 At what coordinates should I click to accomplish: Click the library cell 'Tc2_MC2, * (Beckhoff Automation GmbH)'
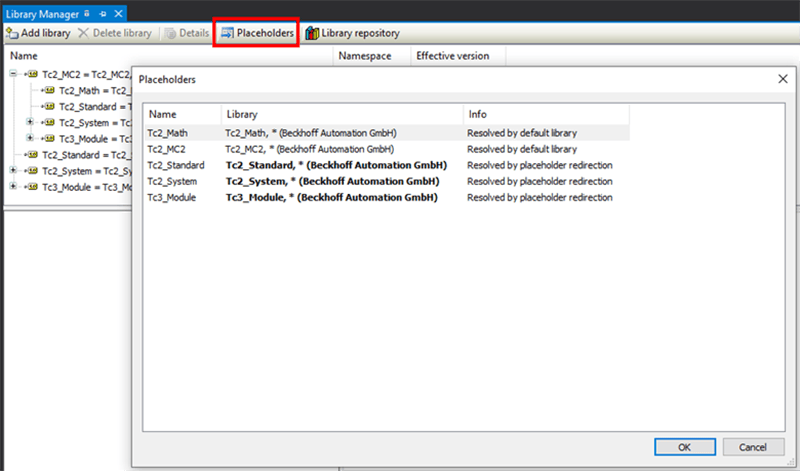(310, 149)
